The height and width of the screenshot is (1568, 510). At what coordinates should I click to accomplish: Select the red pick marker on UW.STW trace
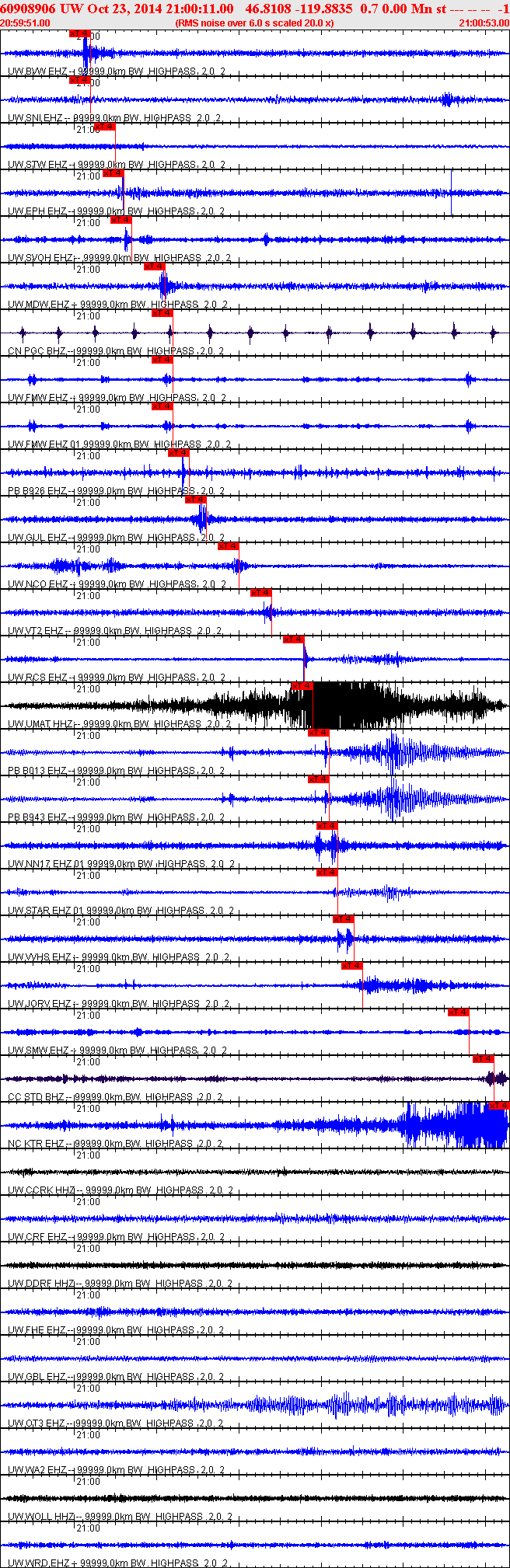(x=105, y=127)
